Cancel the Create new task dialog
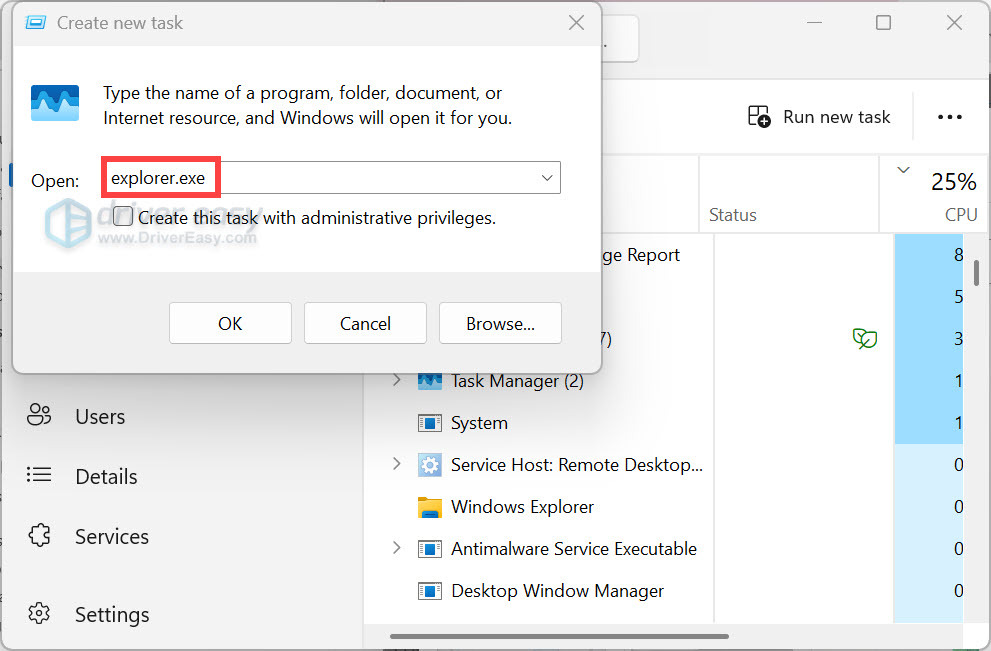Screen dimensions: 991x651 (x=365, y=323)
